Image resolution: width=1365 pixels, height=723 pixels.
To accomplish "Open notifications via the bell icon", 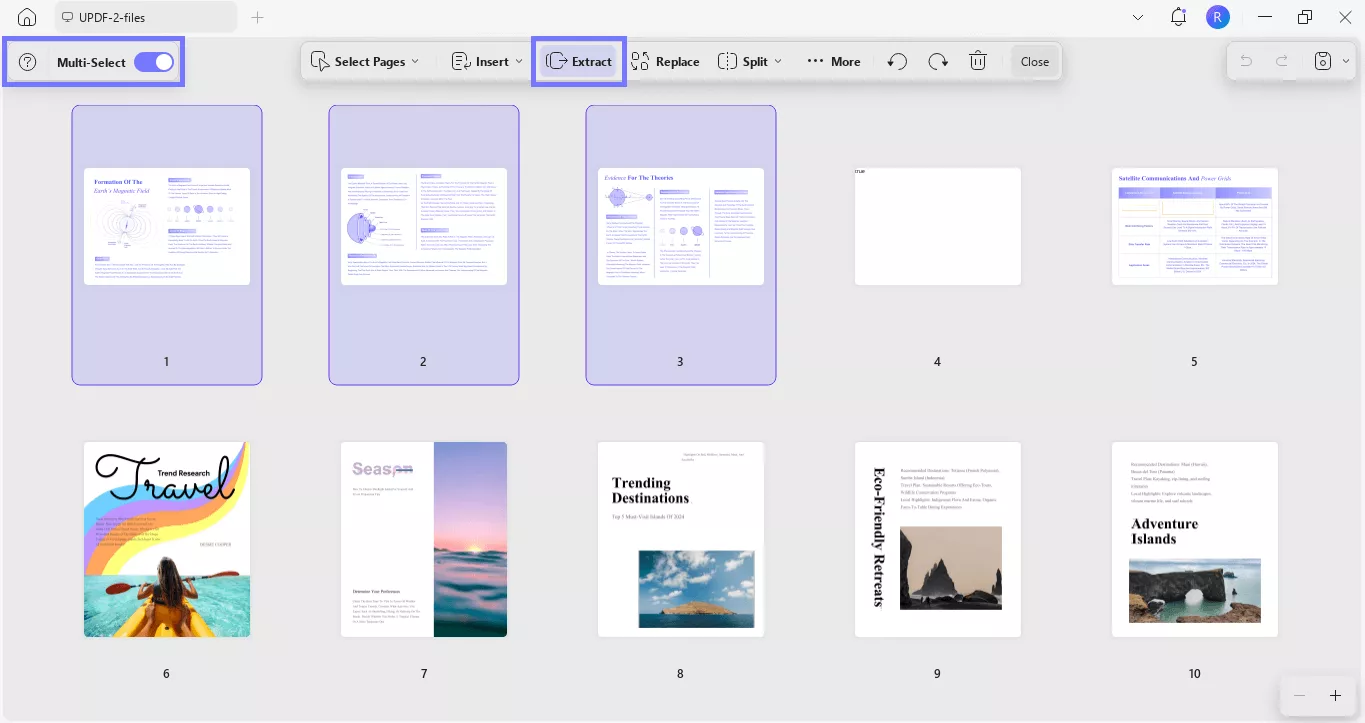I will point(1177,17).
